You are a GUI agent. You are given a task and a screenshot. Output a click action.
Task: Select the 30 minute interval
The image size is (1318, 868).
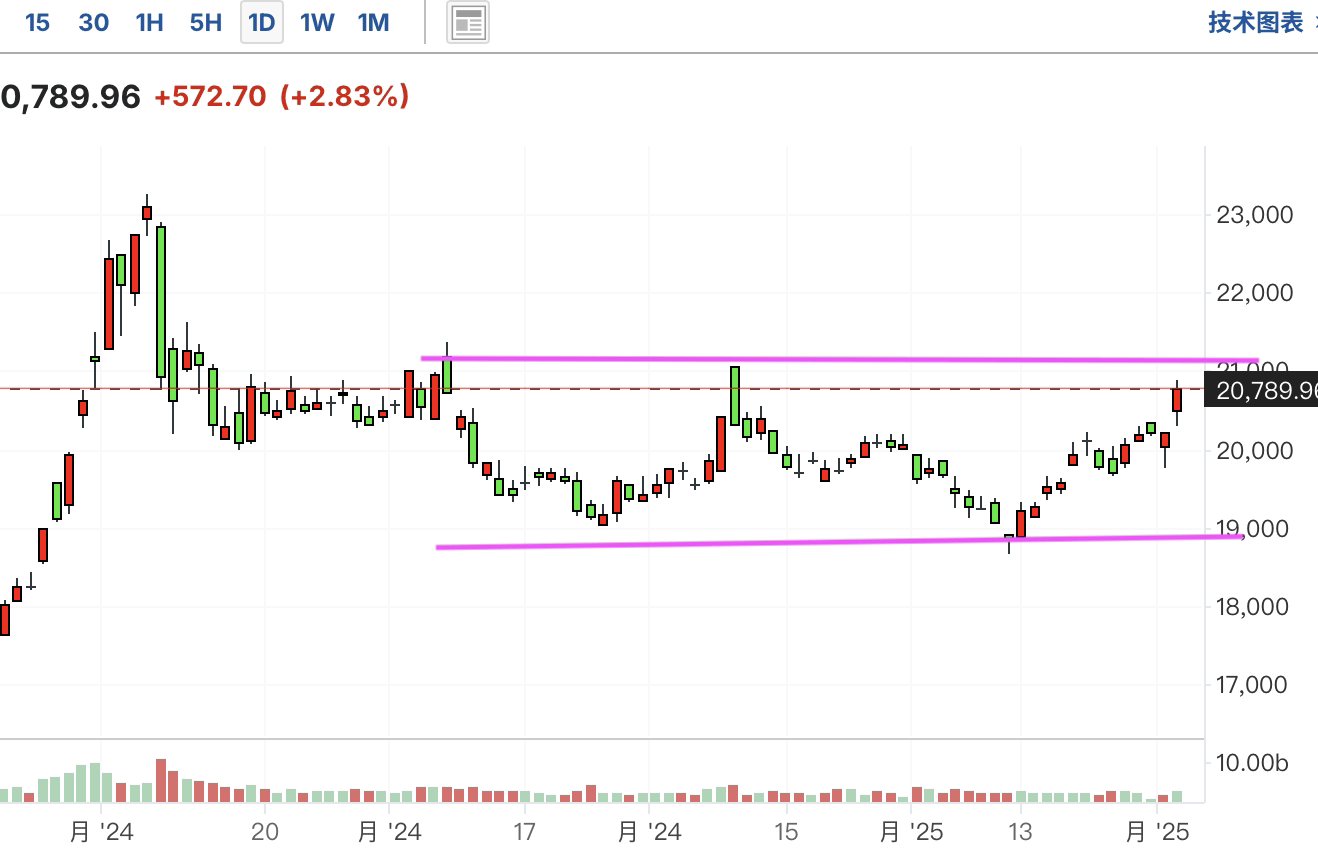(93, 22)
